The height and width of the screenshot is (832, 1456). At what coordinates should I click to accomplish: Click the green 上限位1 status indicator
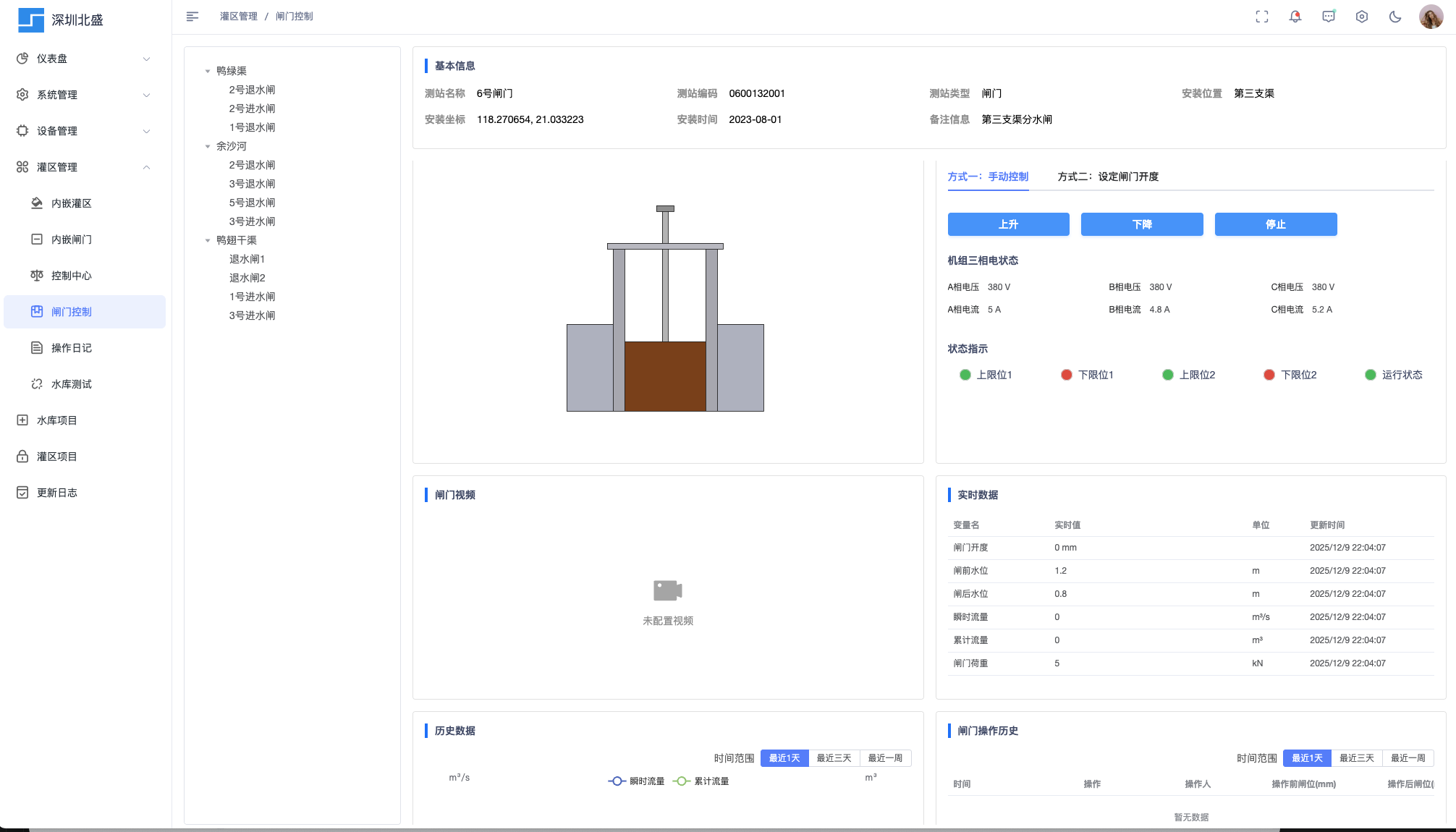tap(965, 375)
